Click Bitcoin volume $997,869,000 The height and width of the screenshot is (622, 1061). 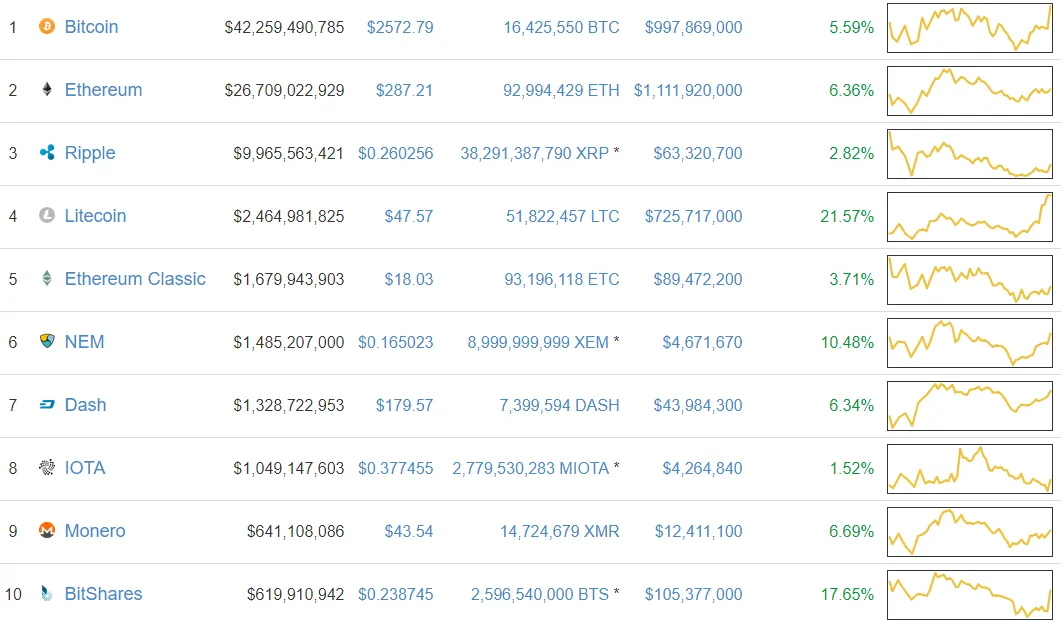click(x=694, y=27)
